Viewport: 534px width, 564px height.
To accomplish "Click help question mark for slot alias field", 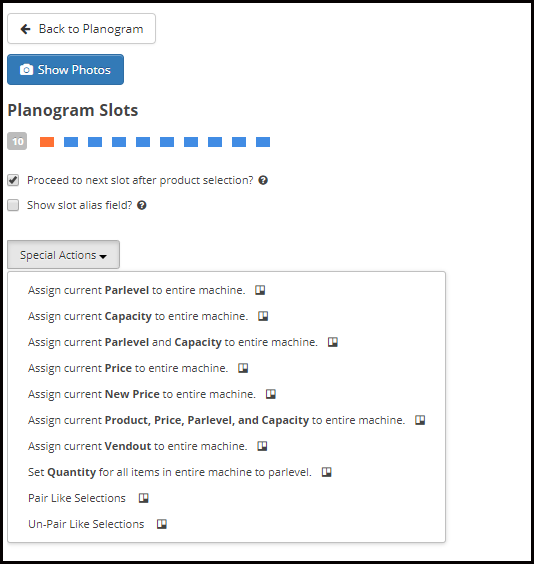I will (x=142, y=205).
